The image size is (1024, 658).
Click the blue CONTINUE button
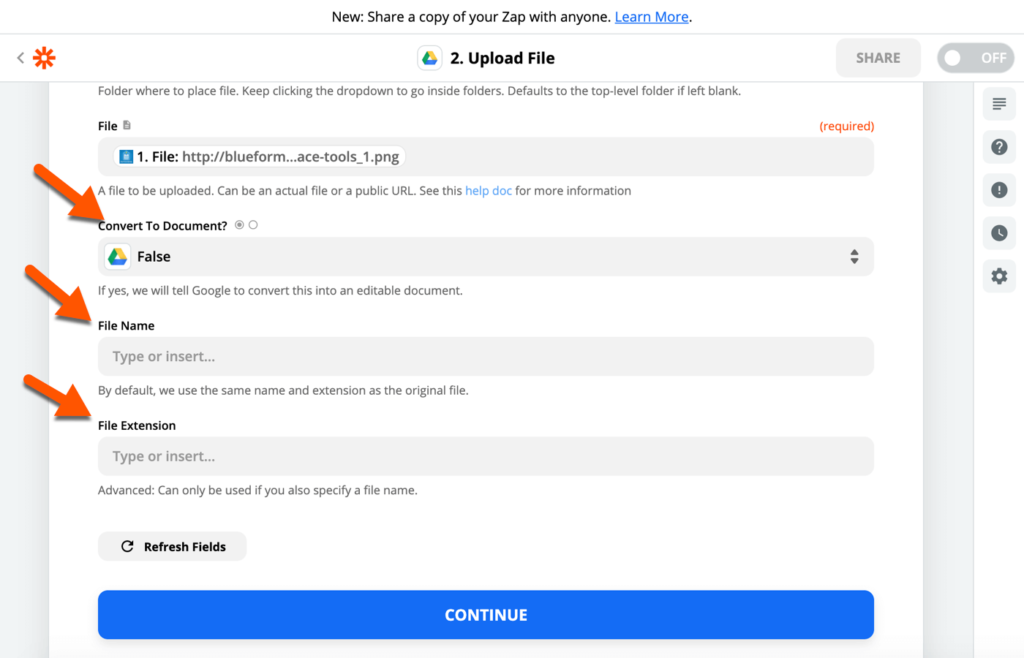click(486, 615)
